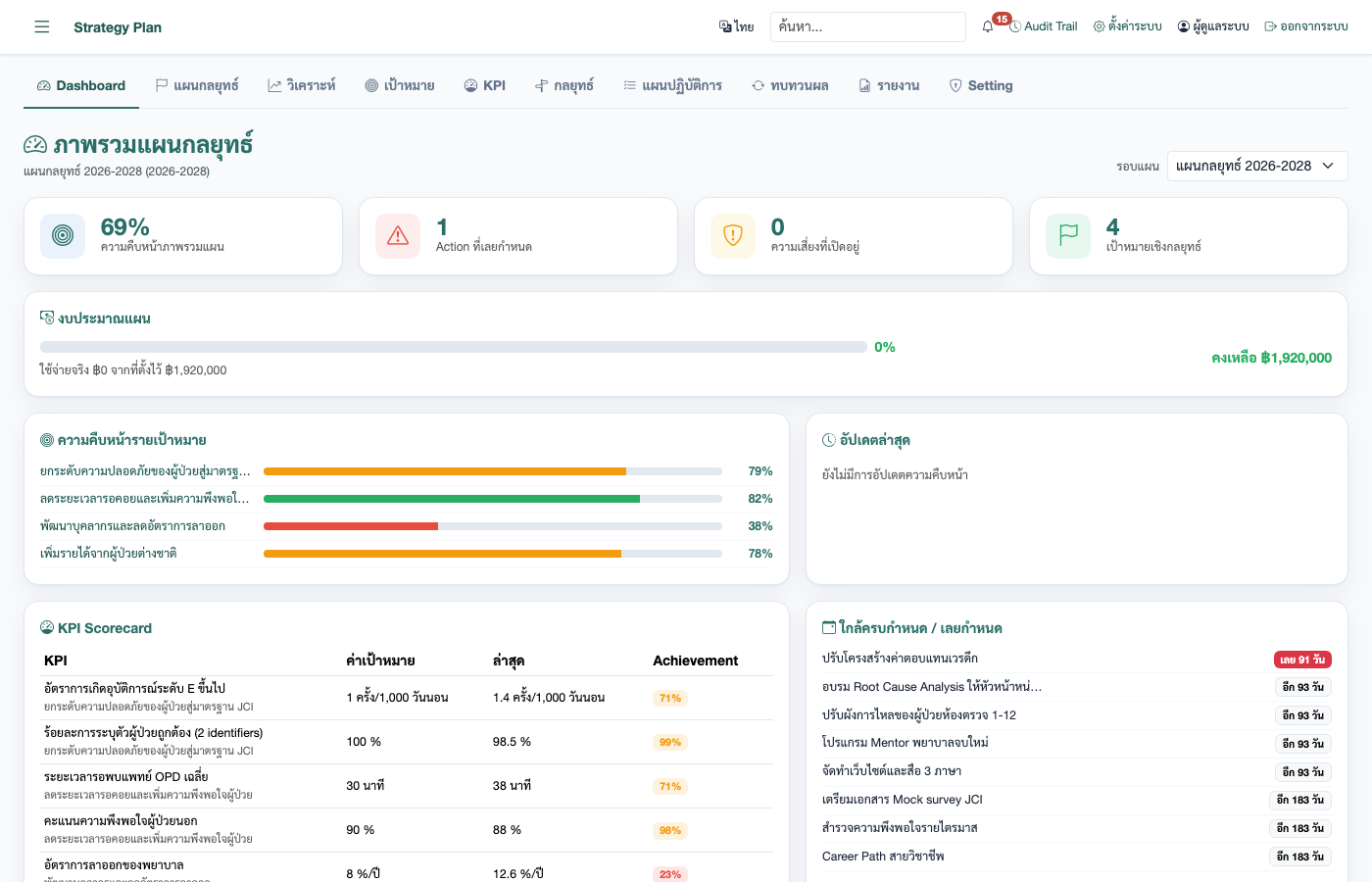Image resolution: width=1372 pixels, height=882 pixels.
Task: Switch language with ไทย button
Action: (x=737, y=26)
